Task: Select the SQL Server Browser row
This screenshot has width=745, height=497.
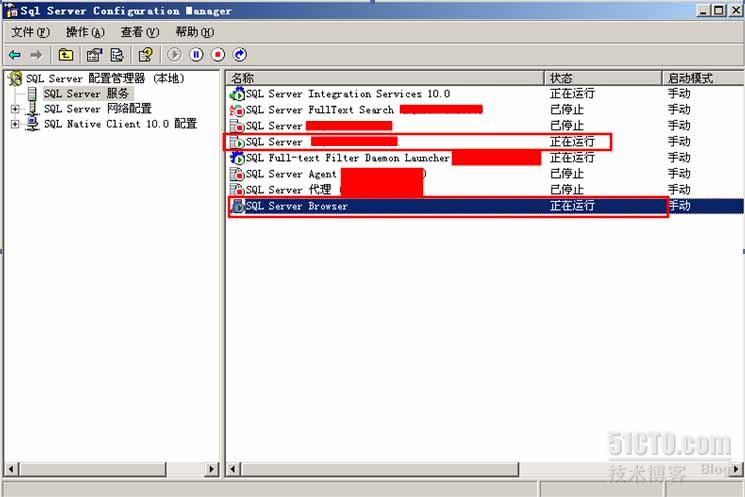Action: pyautogui.click(x=485, y=206)
